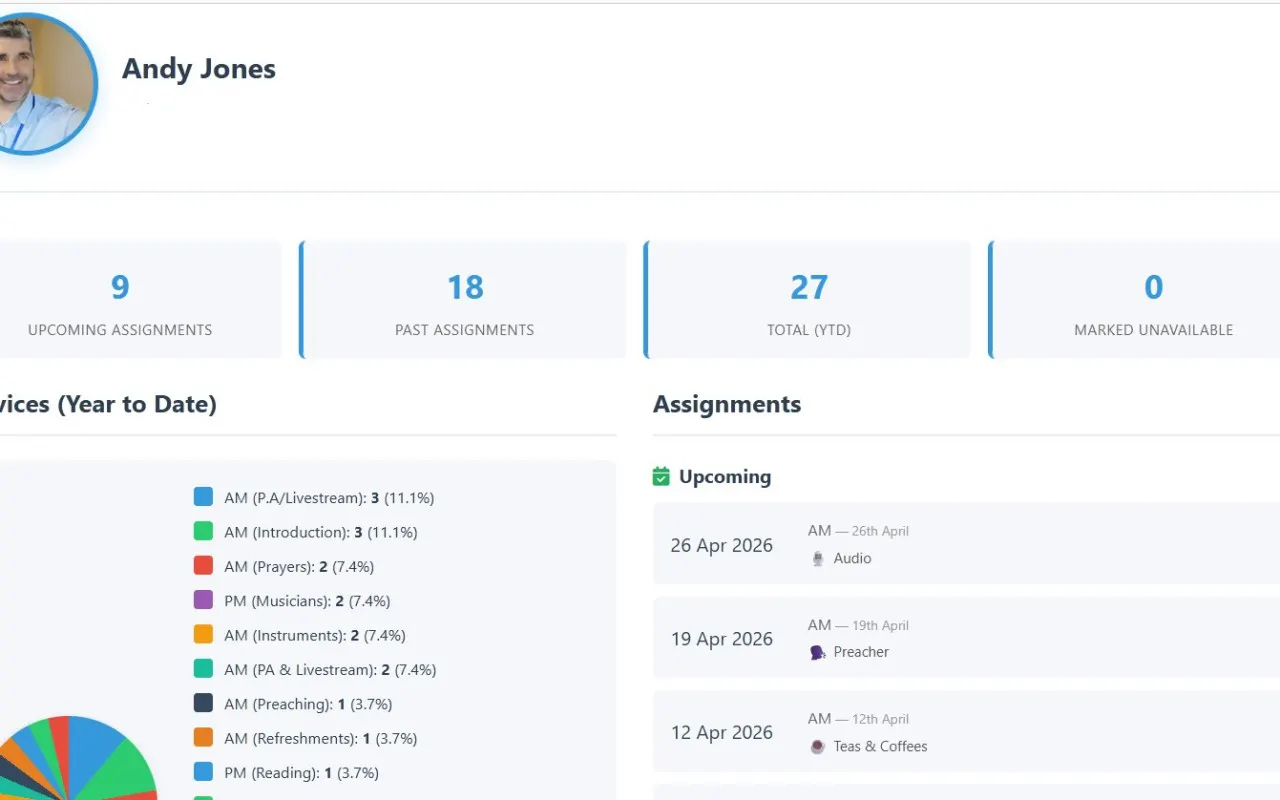The image size is (1280, 800).
Task: Click the AM (P.A/Livestream) blue legend swatch
Action: [x=203, y=497]
